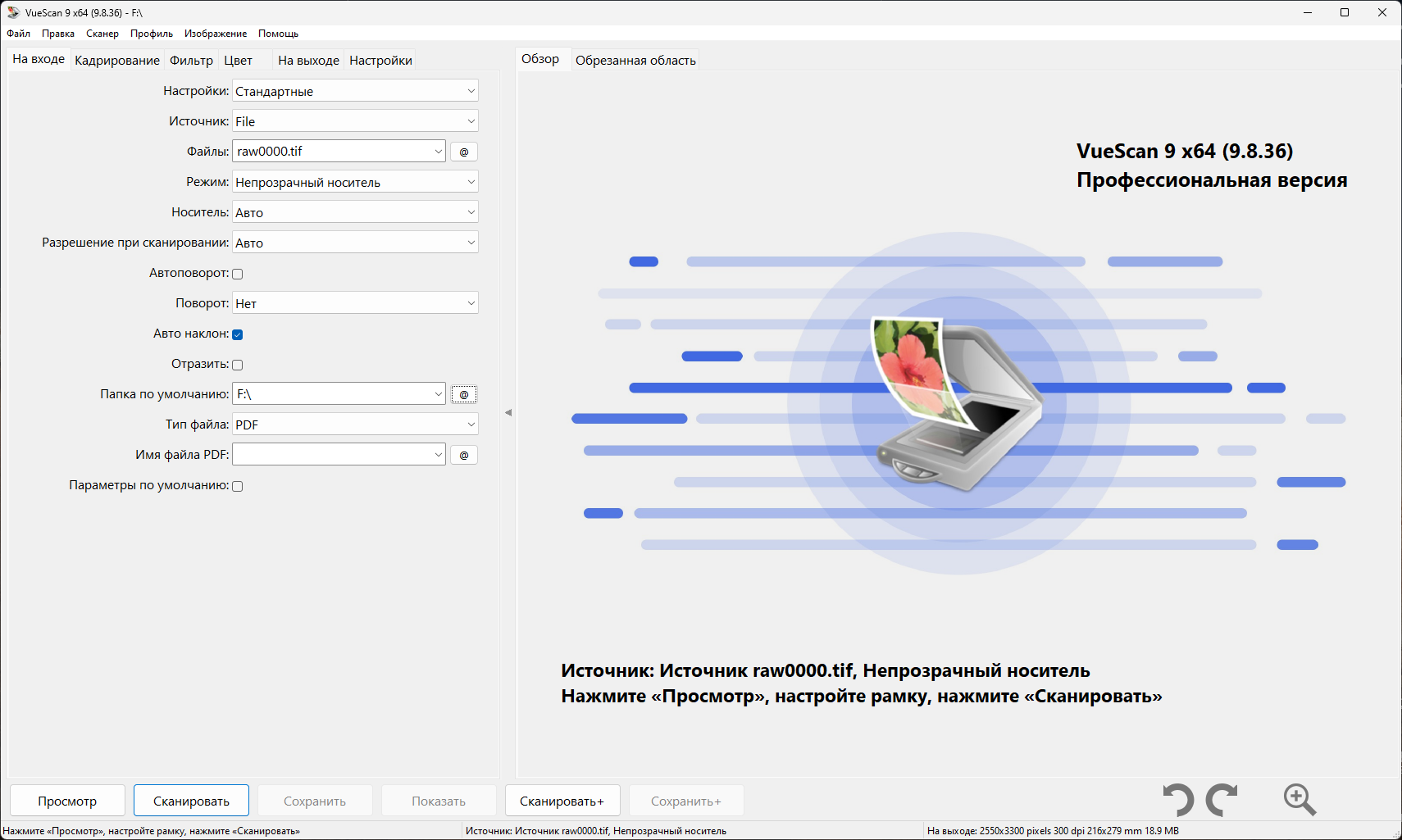Click the Сохранить+ button
This screenshot has width=1402, height=840.
[x=686, y=801]
